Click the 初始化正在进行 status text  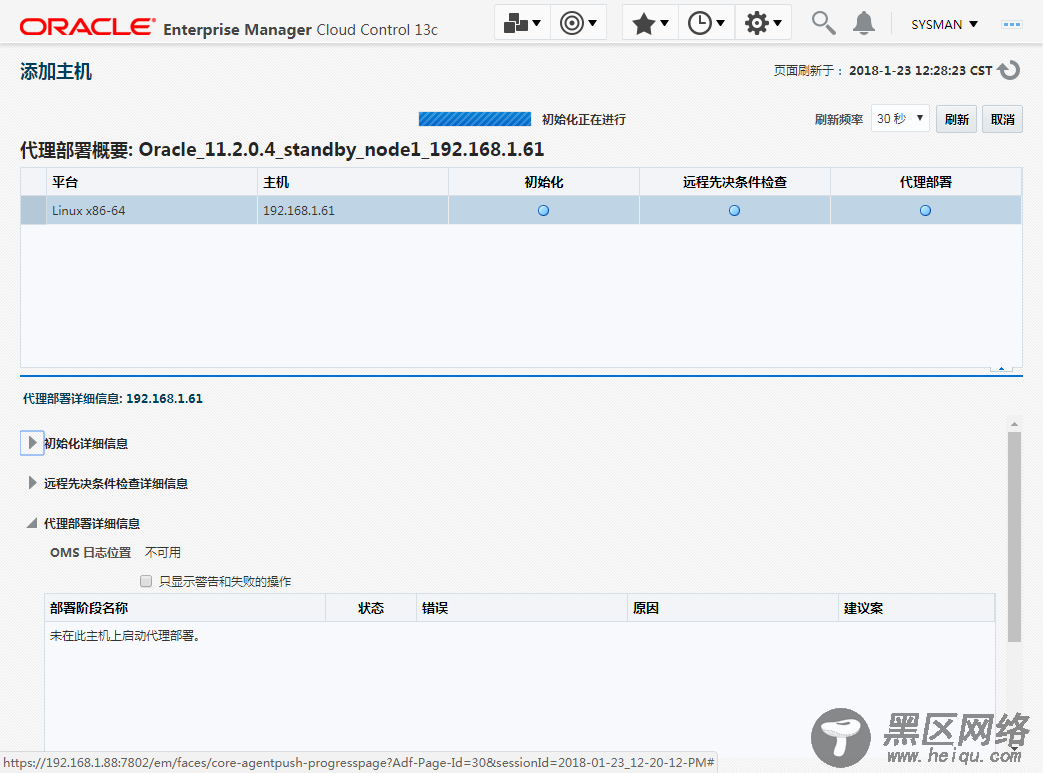pyautogui.click(x=583, y=119)
